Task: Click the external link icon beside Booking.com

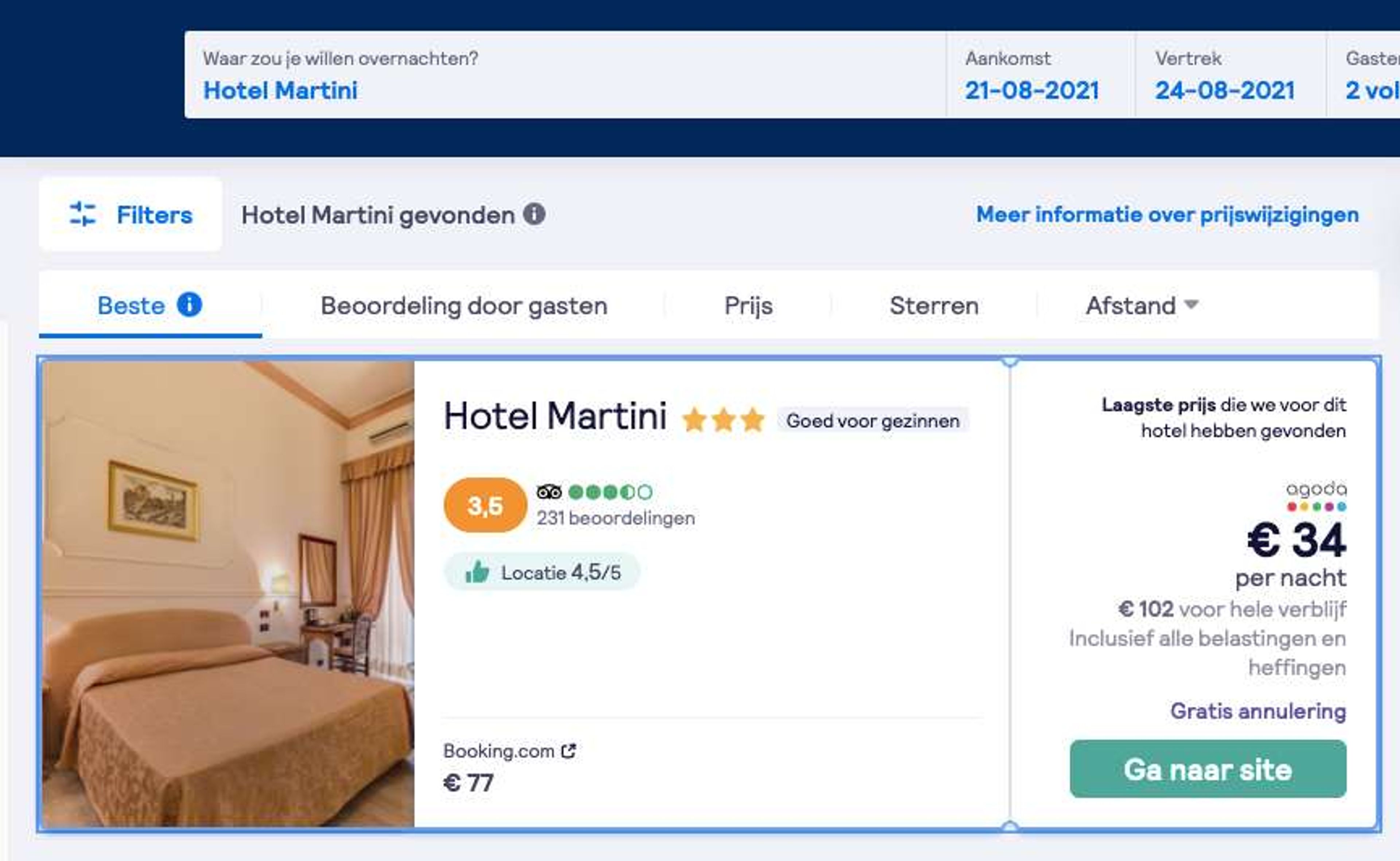Action: [x=568, y=751]
